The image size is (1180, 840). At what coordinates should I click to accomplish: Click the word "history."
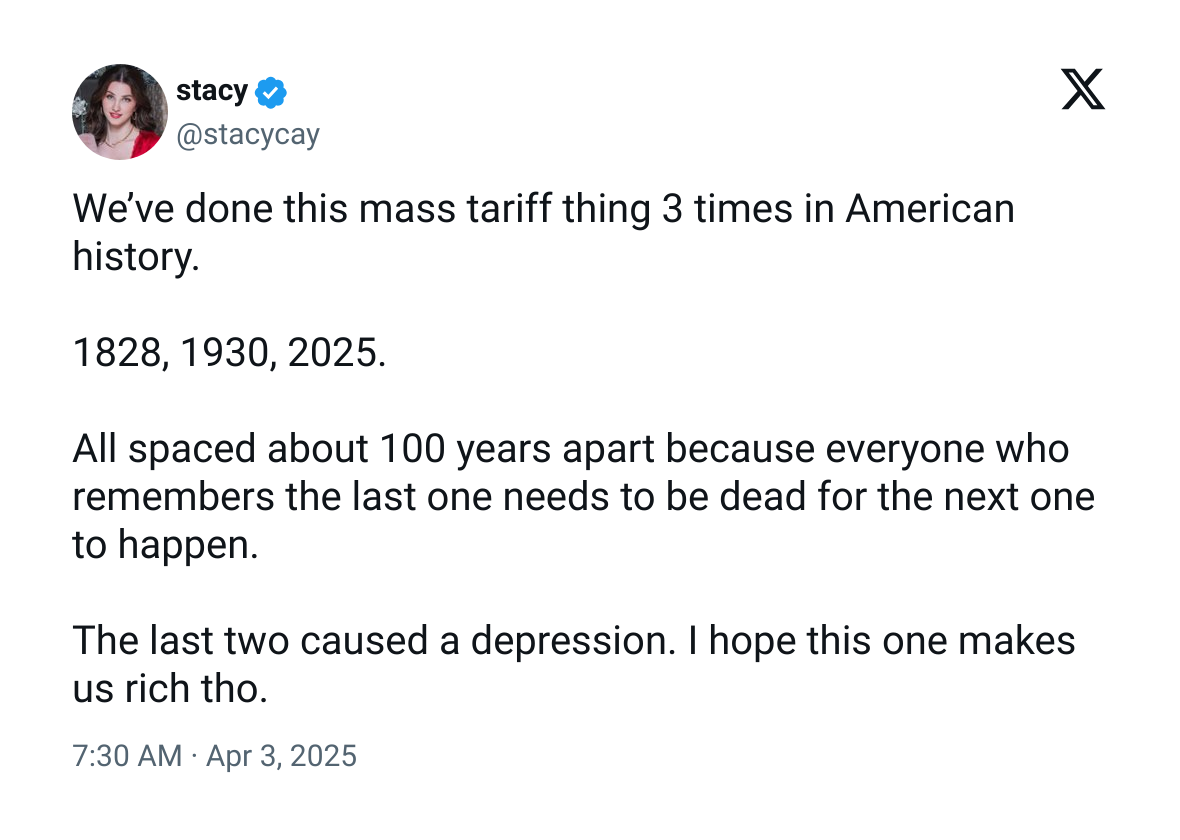[136, 257]
